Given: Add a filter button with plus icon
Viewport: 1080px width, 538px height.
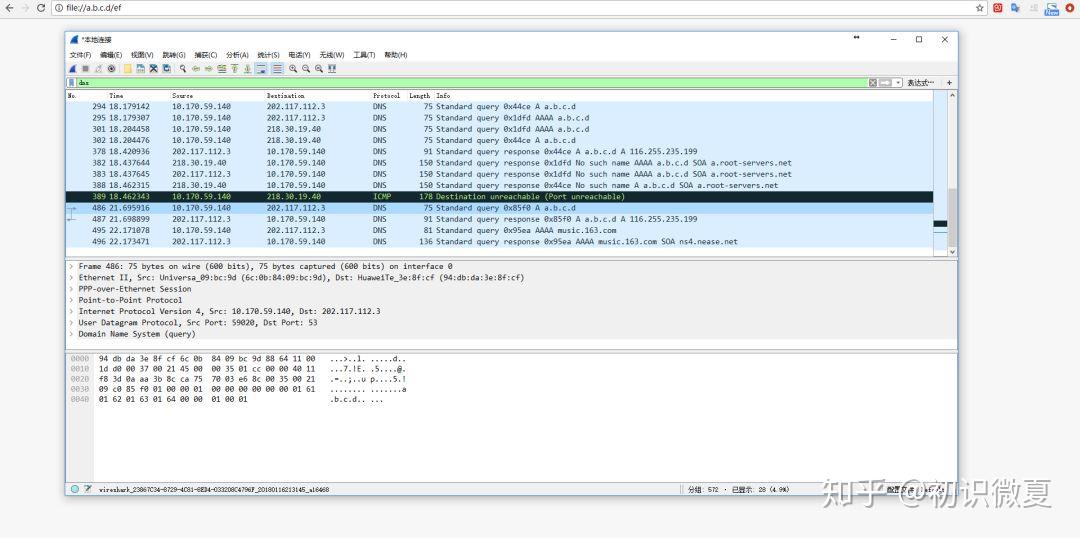Looking at the screenshot, I should pyautogui.click(x=949, y=83).
